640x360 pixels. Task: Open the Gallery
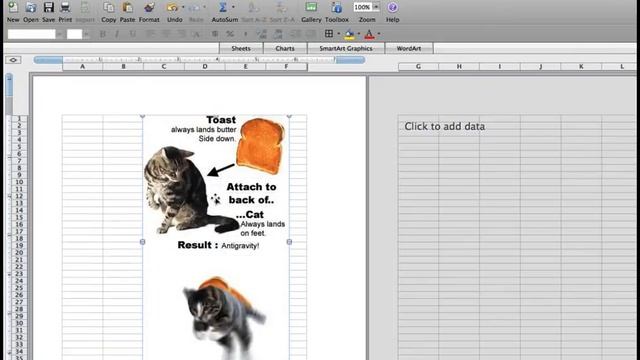tap(311, 8)
